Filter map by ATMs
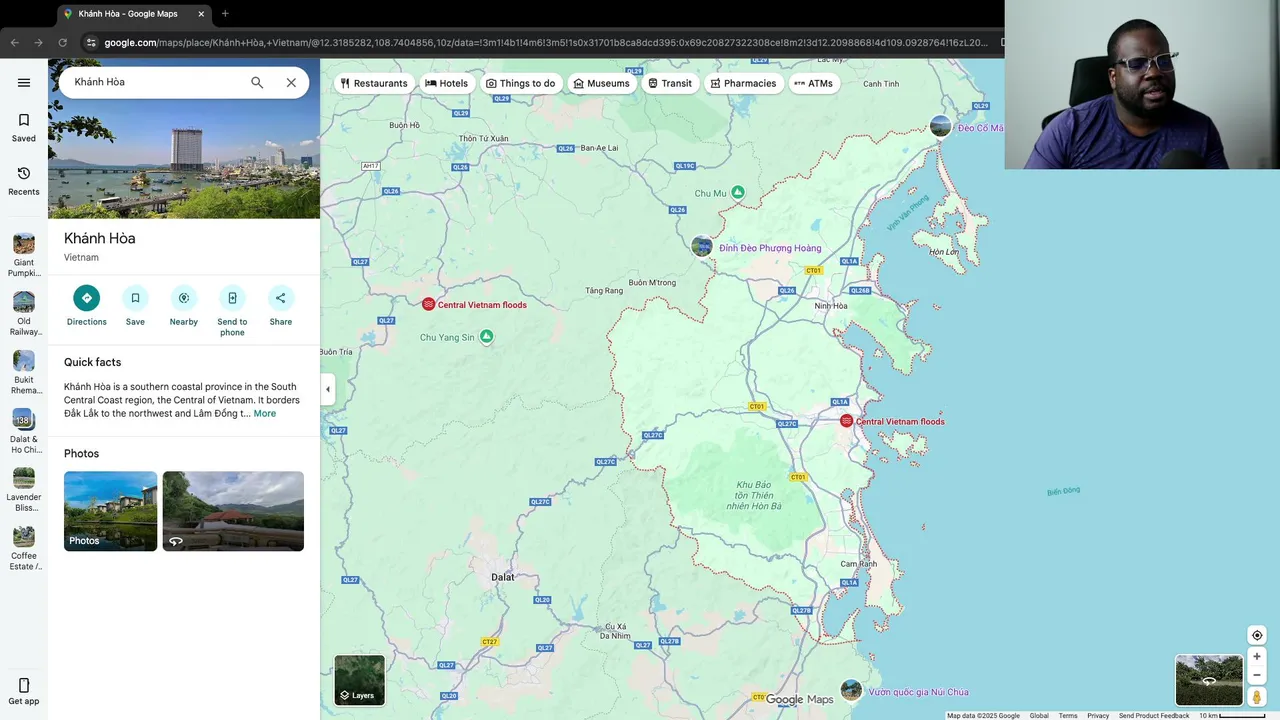 (813, 83)
